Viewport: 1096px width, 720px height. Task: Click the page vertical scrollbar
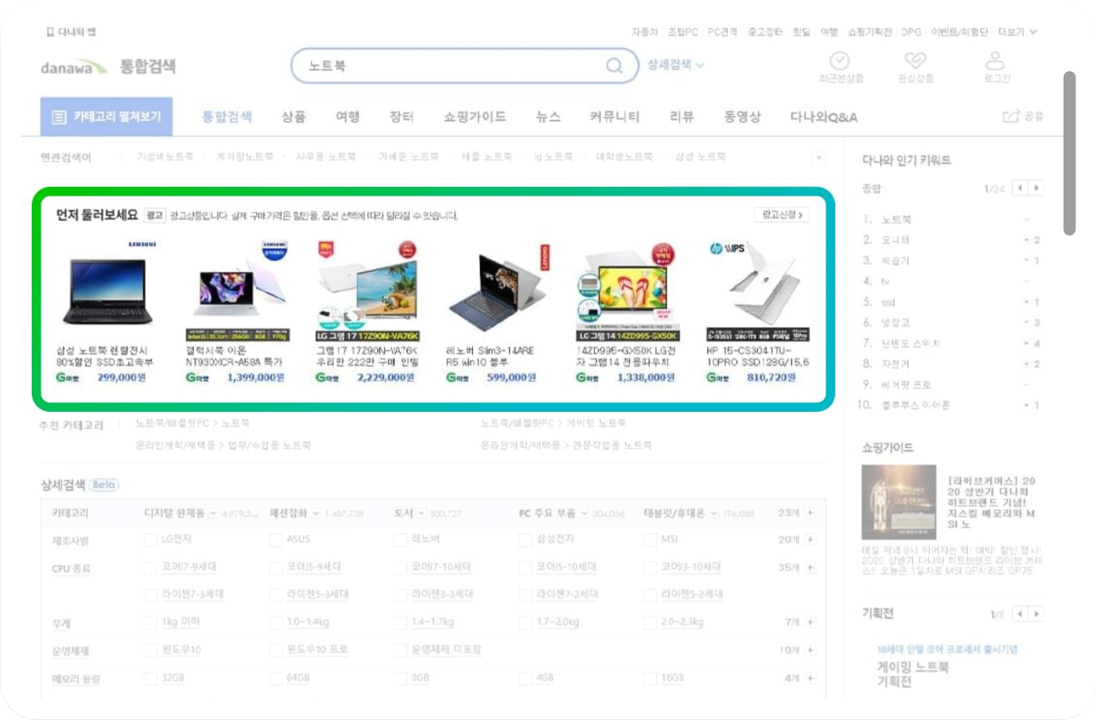1069,153
